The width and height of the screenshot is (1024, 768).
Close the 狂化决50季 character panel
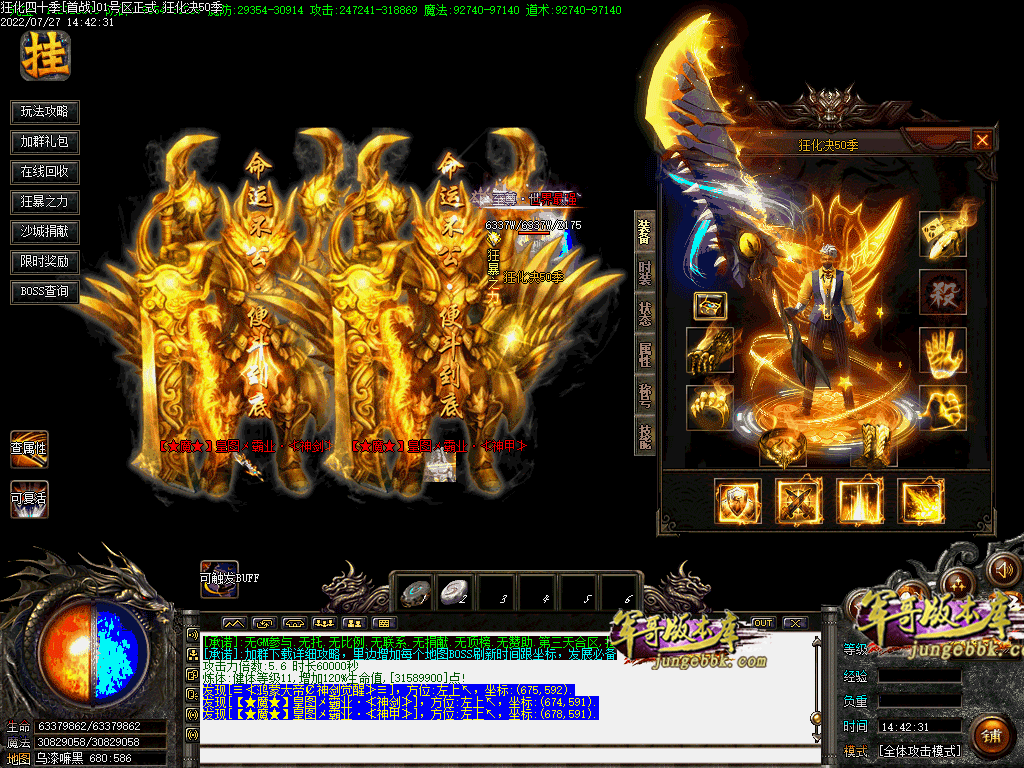click(x=982, y=140)
